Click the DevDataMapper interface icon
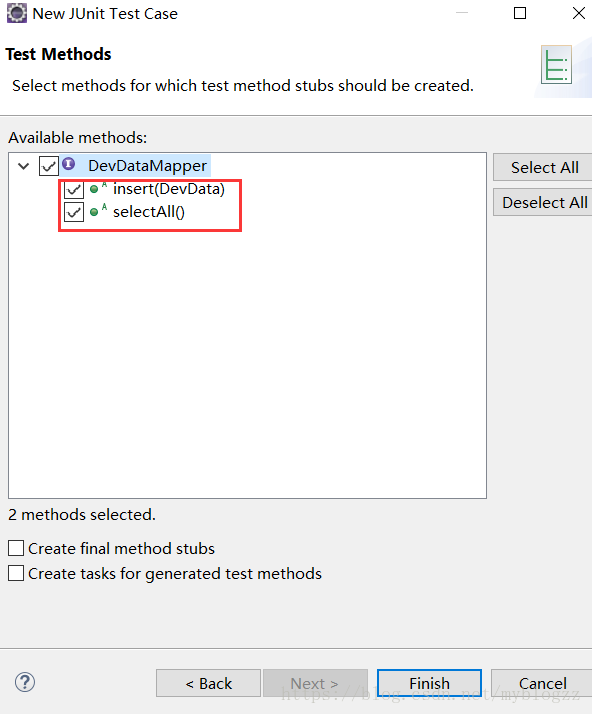Viewport: 592px width, 714px height. coord(69,163)
